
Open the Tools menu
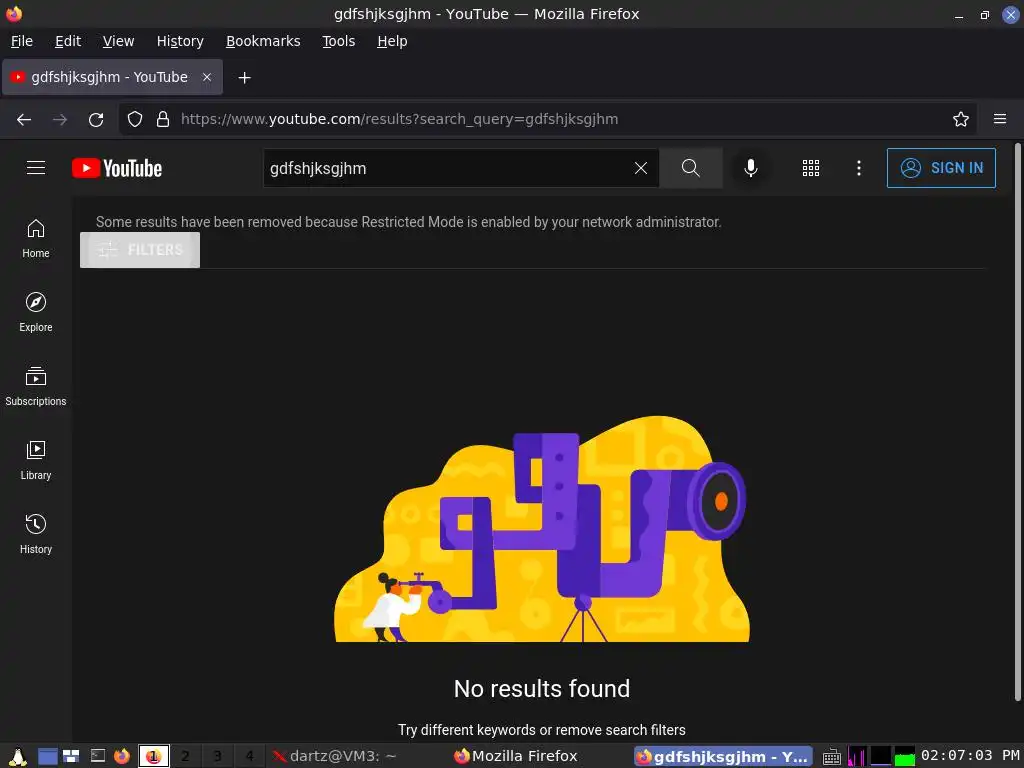click(x=338, y=41)
